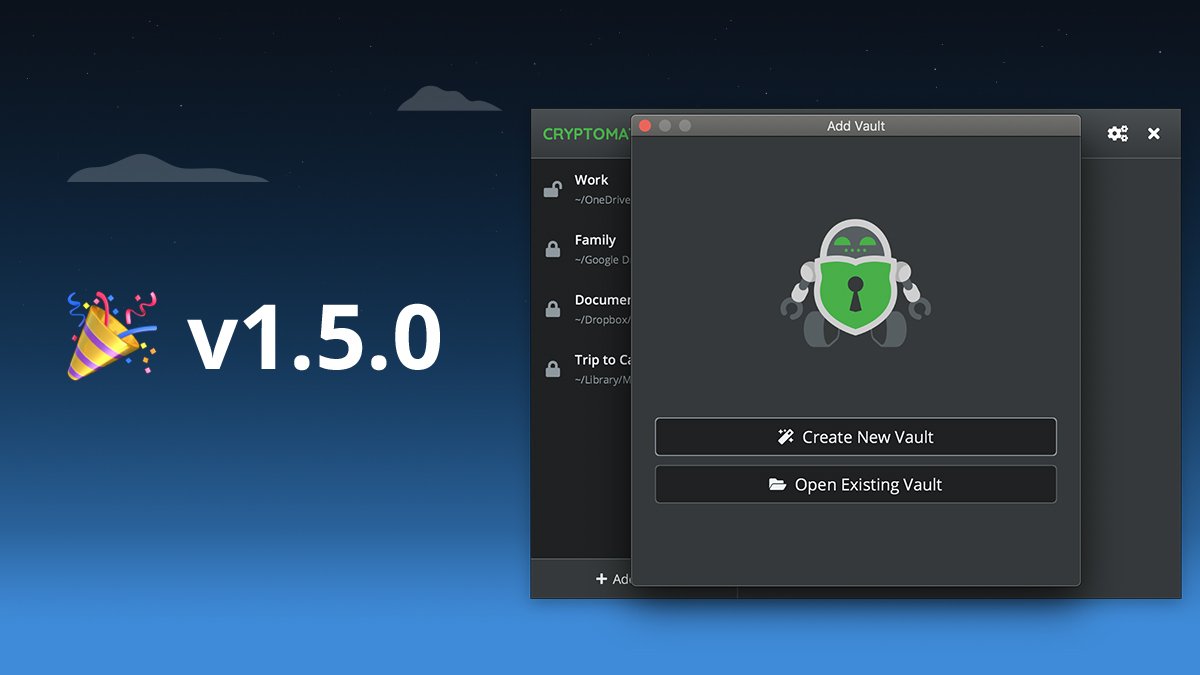Close the Add Vault dialog with red button

click(645, 125)
